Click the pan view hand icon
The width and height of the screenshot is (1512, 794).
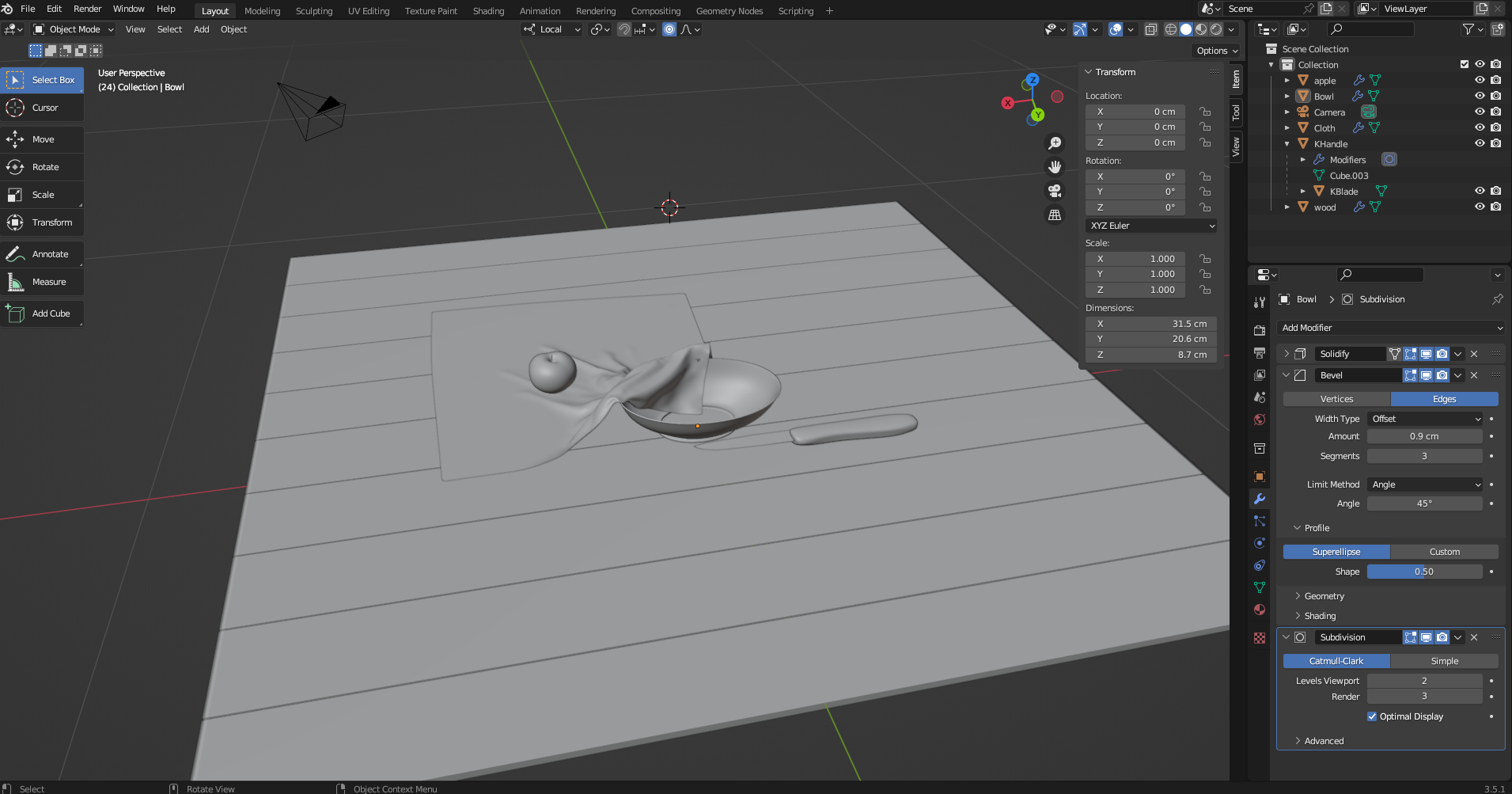tap(1055, 167)
